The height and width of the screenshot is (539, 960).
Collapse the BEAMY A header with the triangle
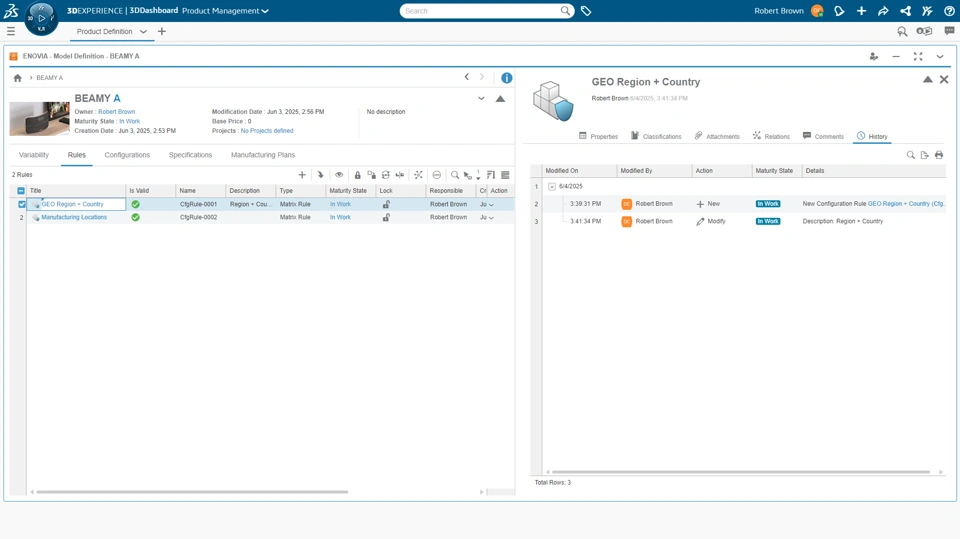500,99
